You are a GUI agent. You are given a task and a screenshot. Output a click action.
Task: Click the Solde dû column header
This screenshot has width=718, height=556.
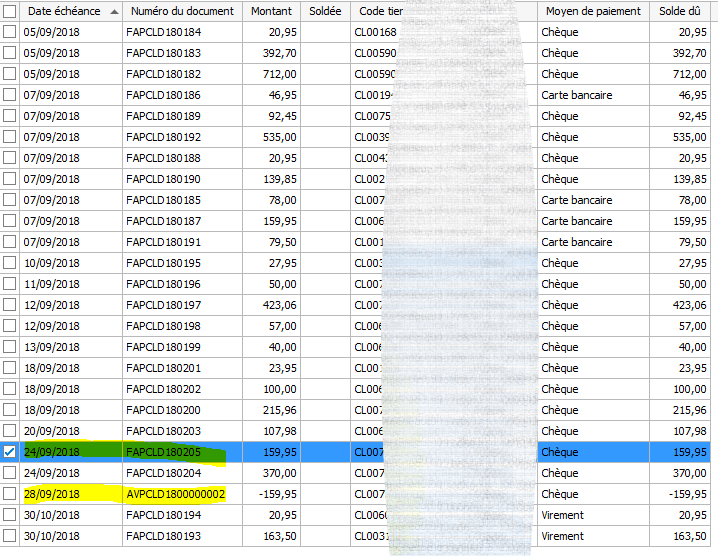click(x=679, y=11)
